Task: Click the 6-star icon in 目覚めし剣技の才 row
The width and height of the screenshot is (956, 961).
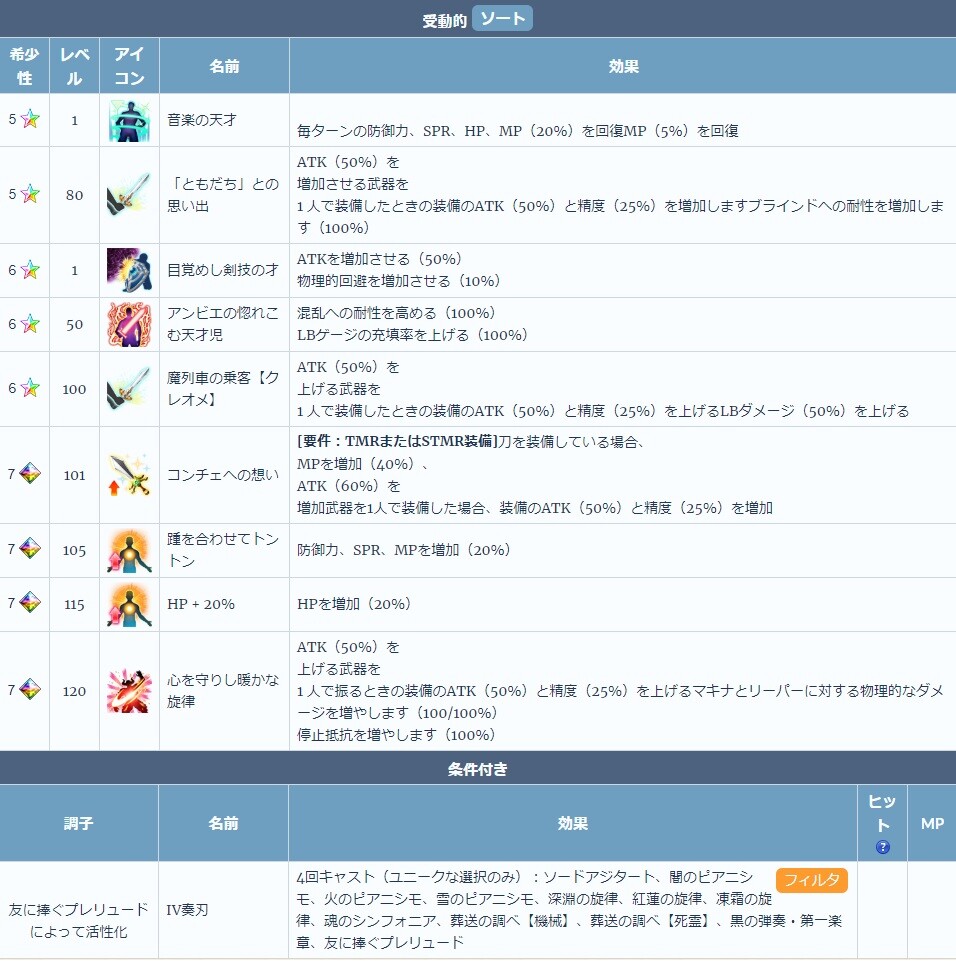Action: tap(30, 270)
